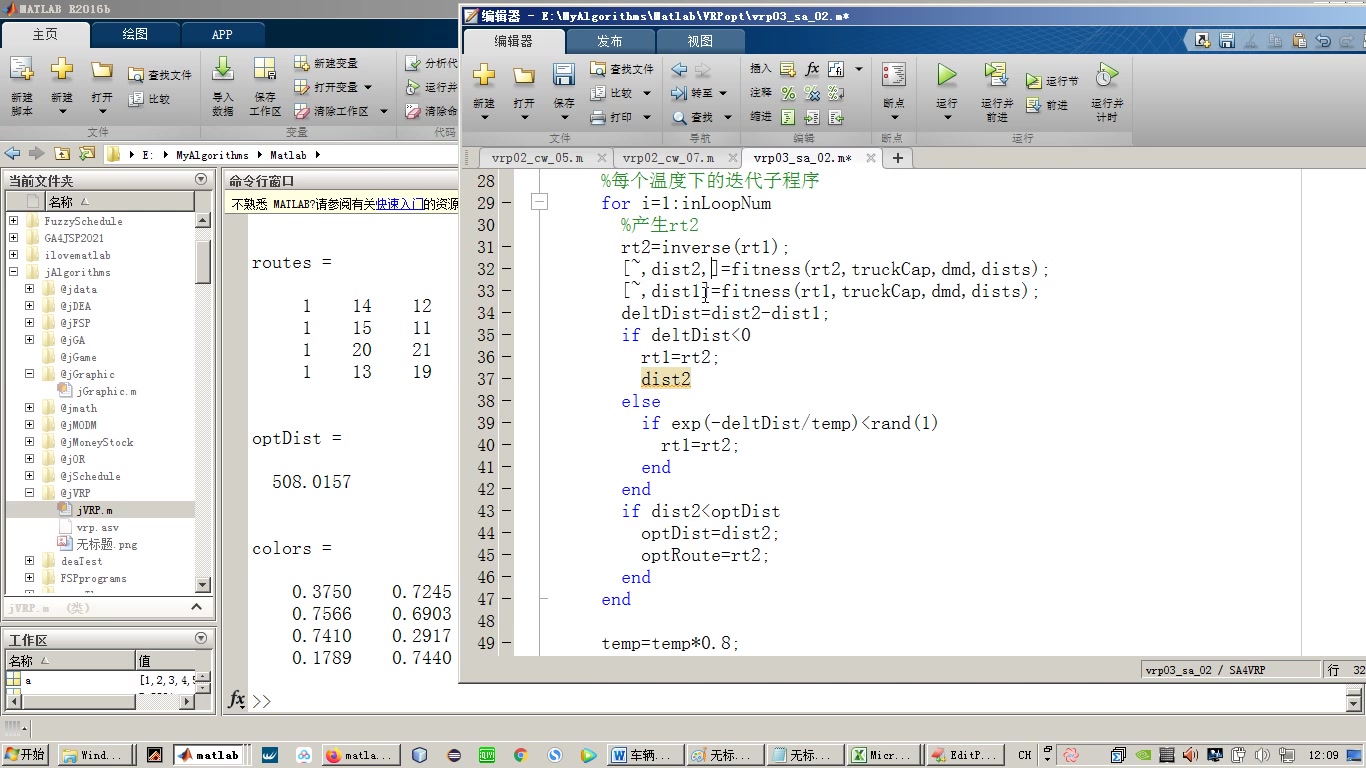Switch to the 主页 (Home) tab
The width and height of the screenshot is (1366, 768).
(x=45, y=34)
